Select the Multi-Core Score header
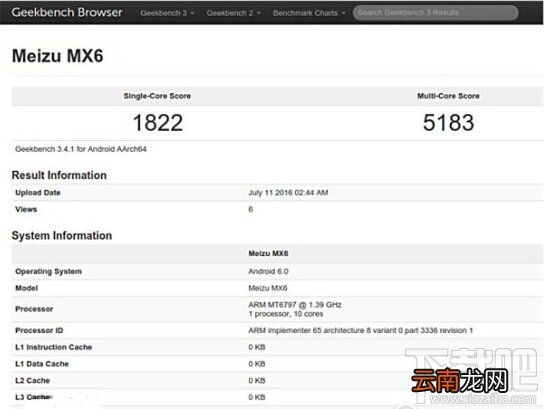This screenshot has height=409, width=545. pyautogui.click(x=448, y=96)
